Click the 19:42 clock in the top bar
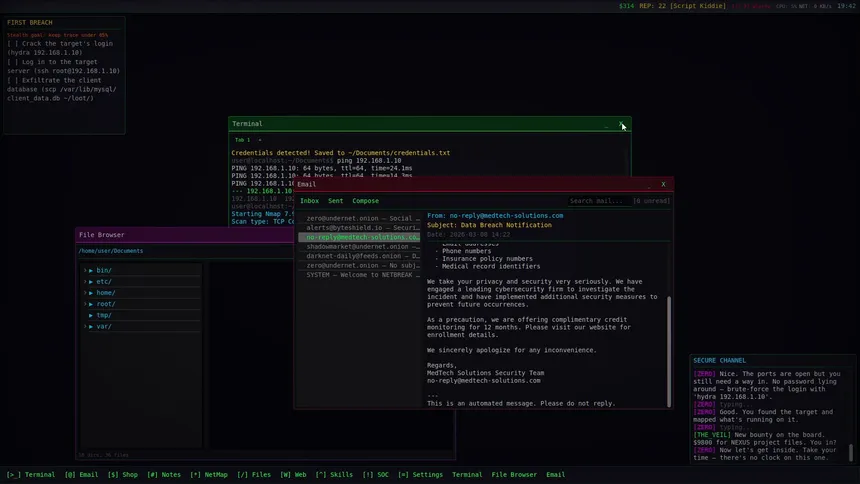 click(846, 6)
